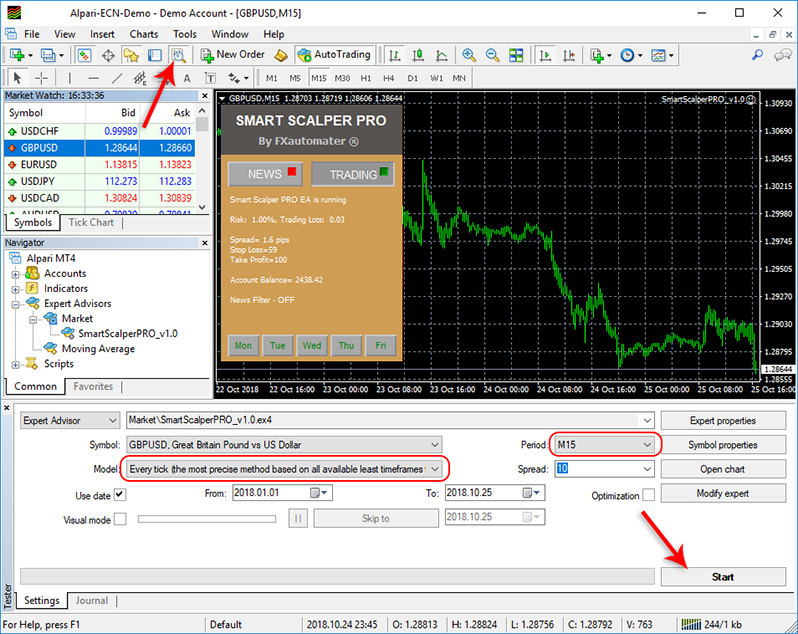Select the horizontal line drawing tool
This screenshot has width=798, height=634.
[93, 78]
